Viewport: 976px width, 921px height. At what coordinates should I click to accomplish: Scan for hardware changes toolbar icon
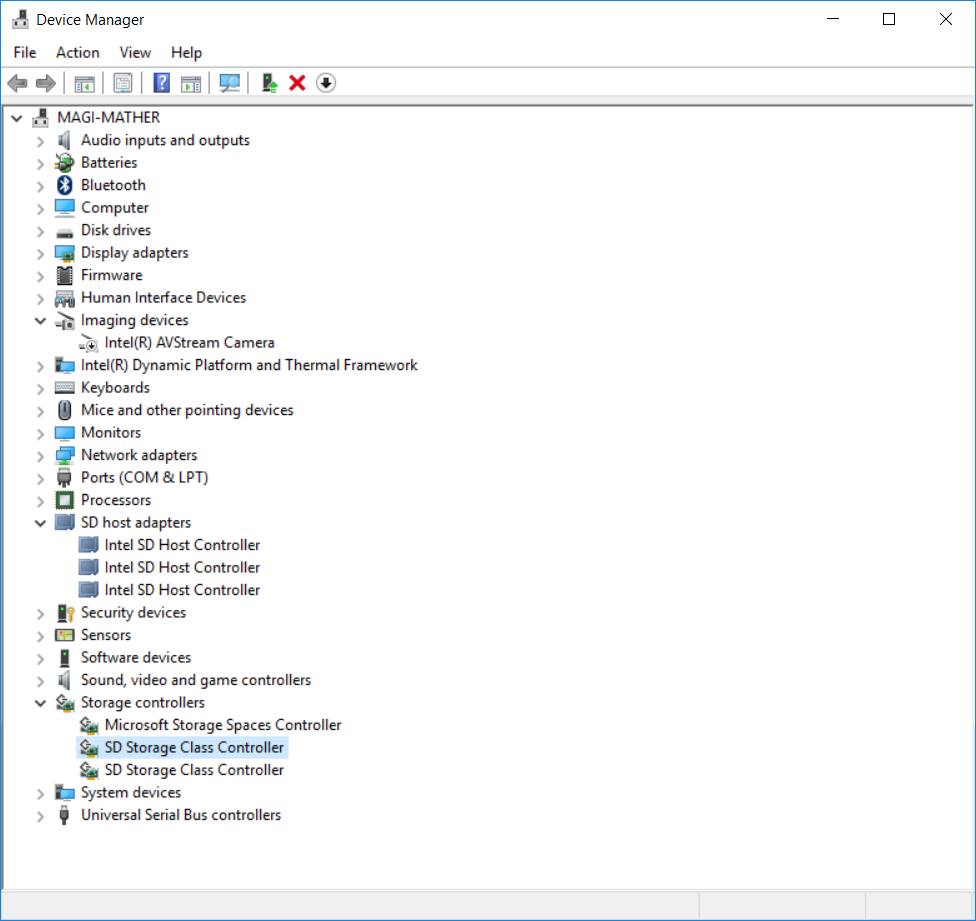(229, 83)
